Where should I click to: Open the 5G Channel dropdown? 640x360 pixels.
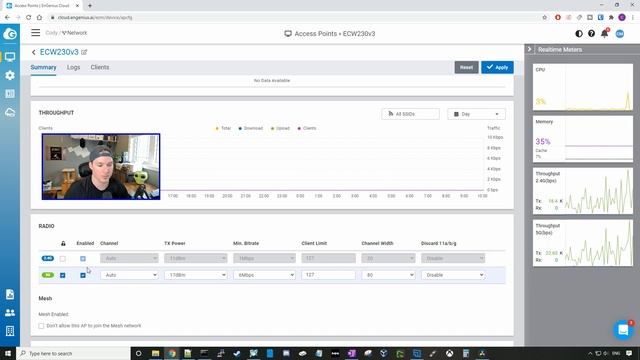click(x=129, y=275)
